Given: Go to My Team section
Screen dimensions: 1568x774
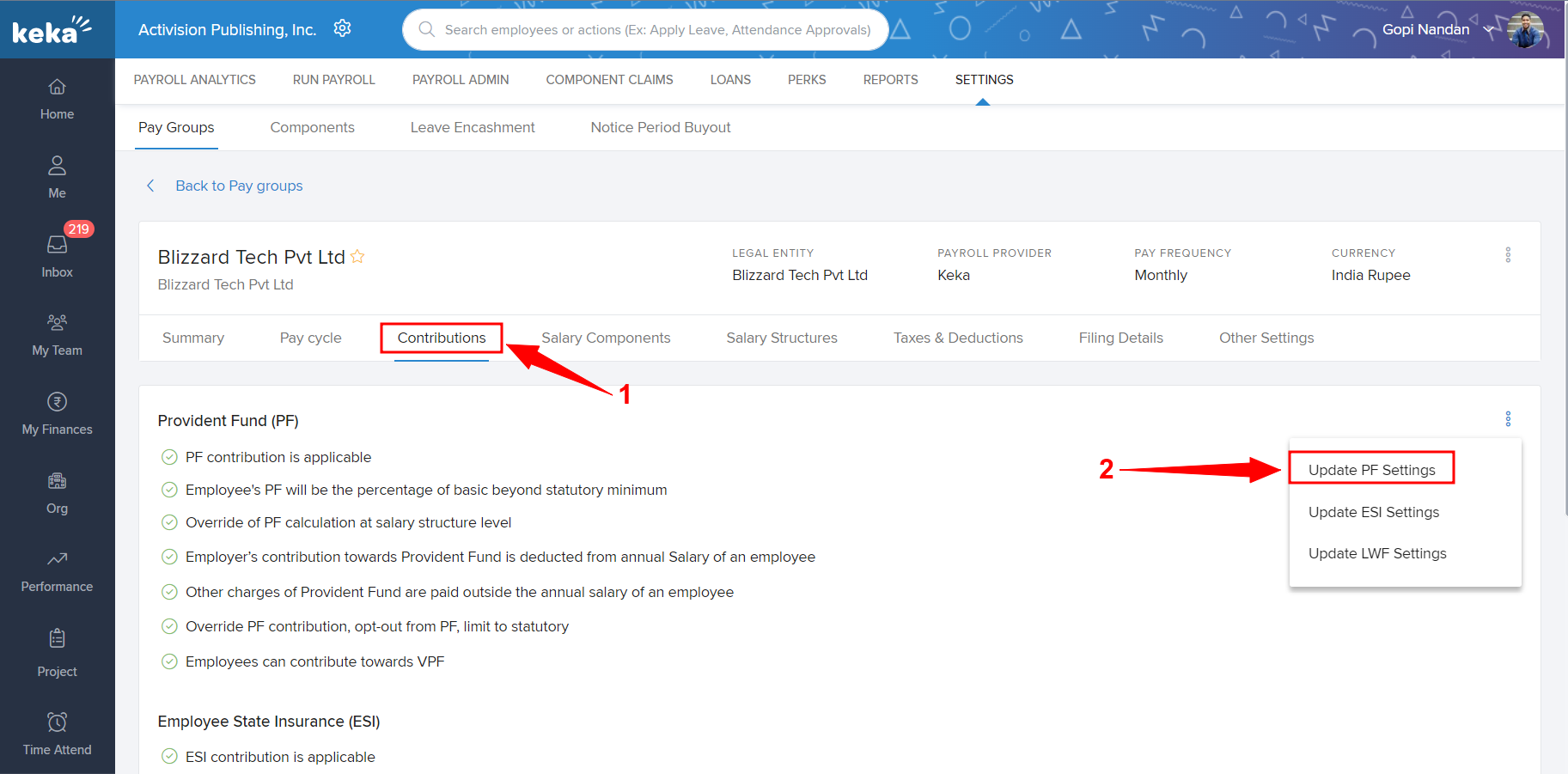Looking at the screenshot, I should point(57,323).
